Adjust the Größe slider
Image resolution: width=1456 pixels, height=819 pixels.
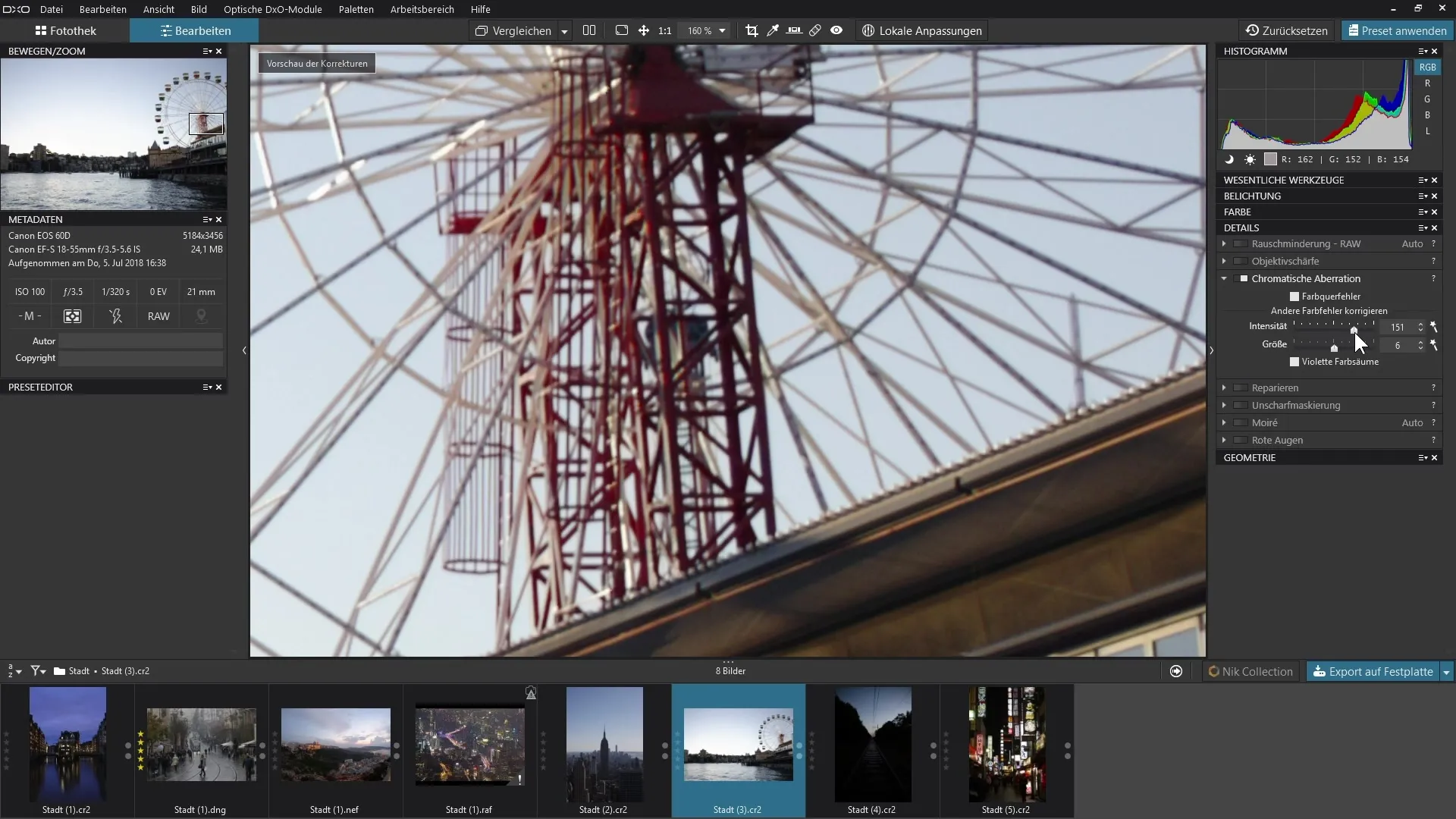pos(1334,347)
